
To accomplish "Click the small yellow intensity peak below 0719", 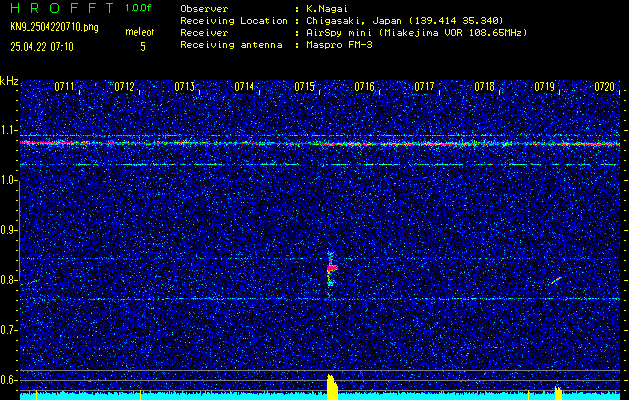I will pos(558,393).
